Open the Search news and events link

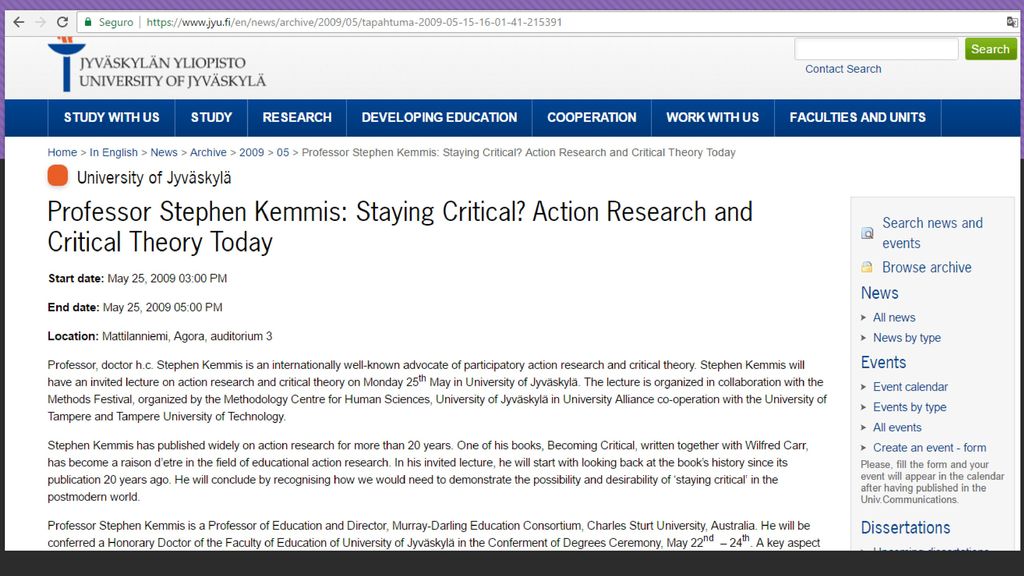click(933, 233)
